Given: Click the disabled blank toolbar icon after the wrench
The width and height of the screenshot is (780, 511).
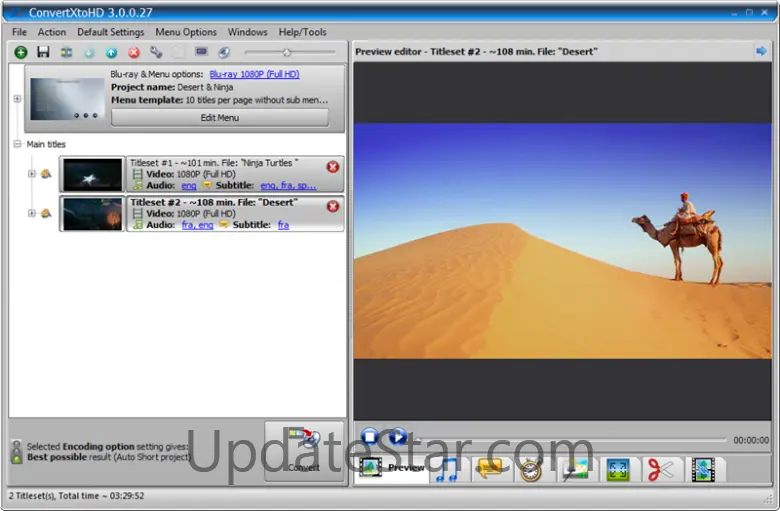Looking at the screenshot, I should pos(179,52).
